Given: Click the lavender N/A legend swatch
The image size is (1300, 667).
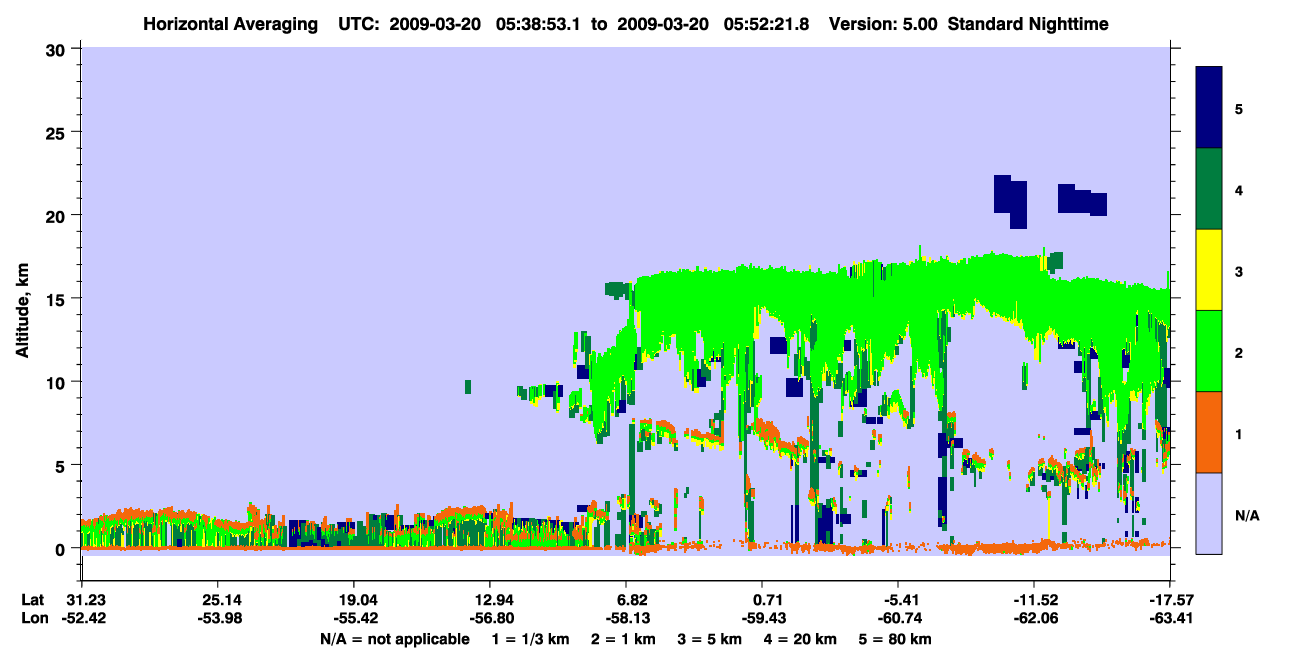Looking at the screenshot, I should point(1209,513).
